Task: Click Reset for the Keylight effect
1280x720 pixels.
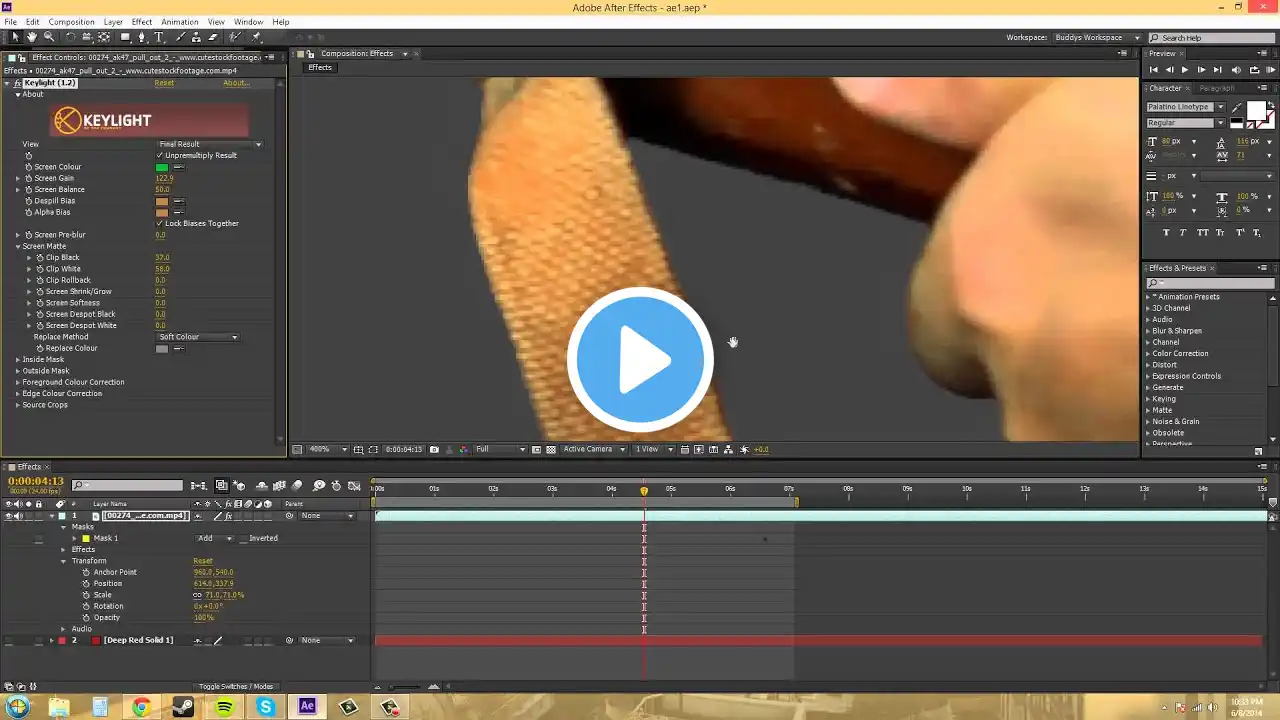Action: pyautogui.click(x=164, y=83)
